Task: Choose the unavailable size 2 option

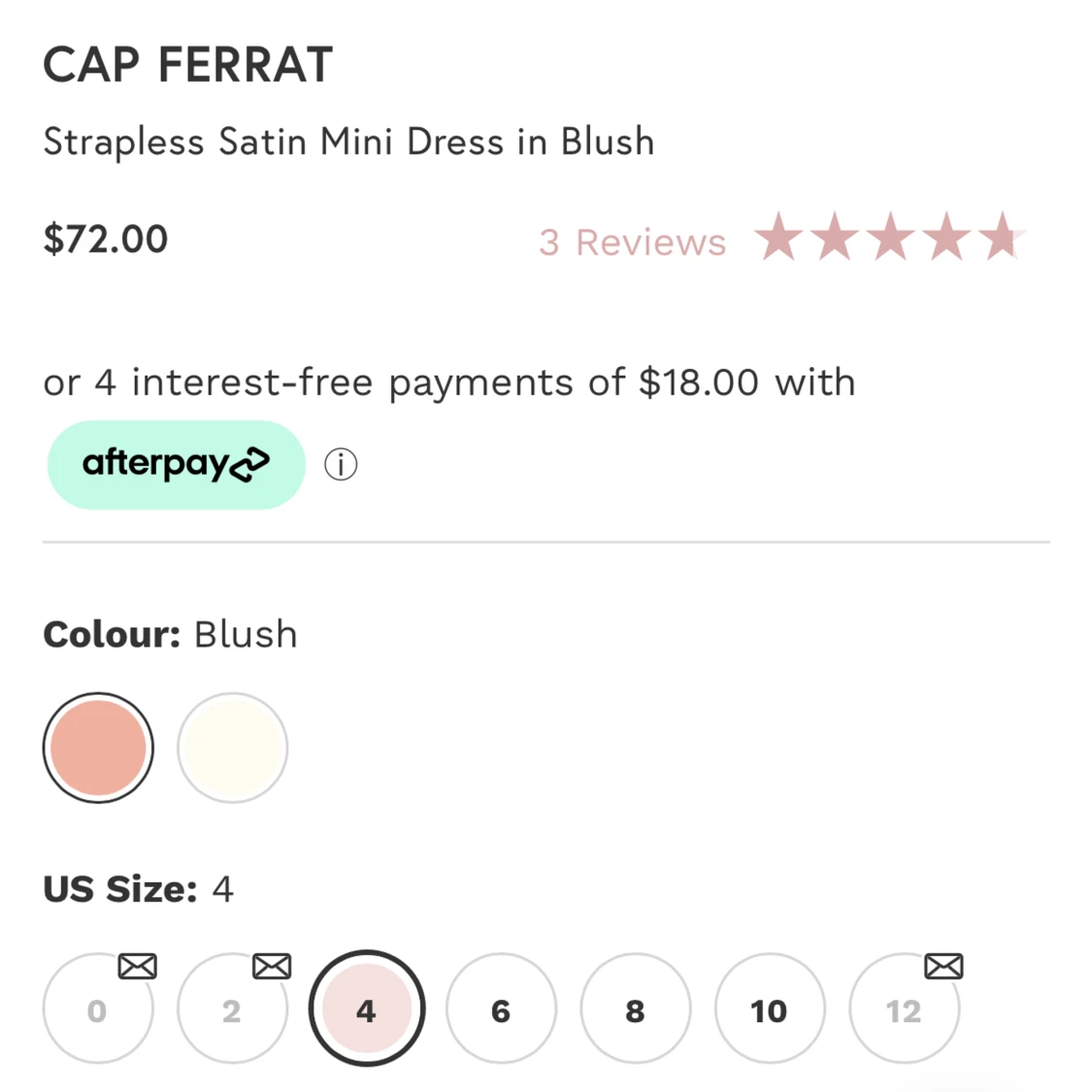Action: [x=232, y=1009]
